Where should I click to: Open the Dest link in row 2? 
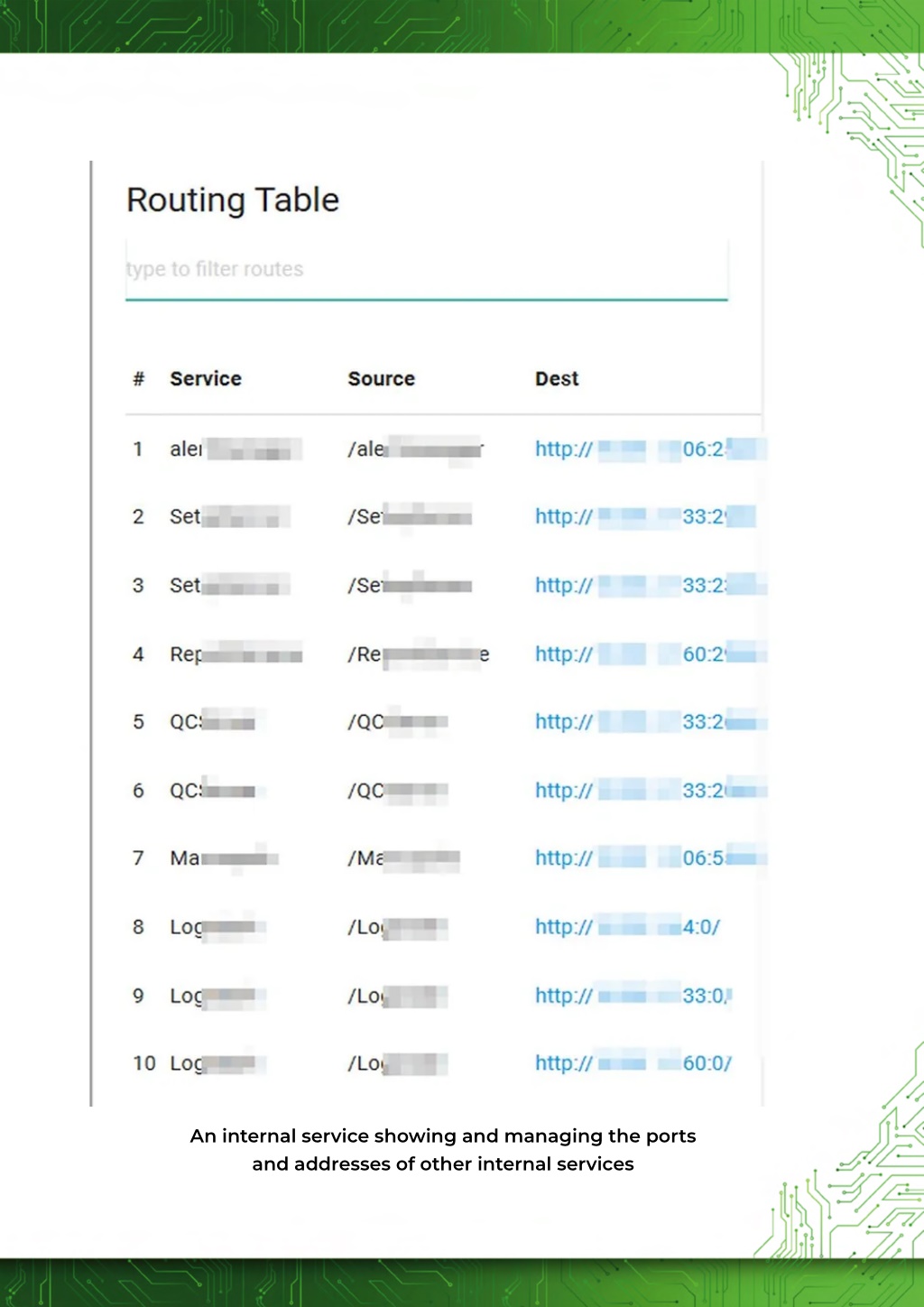[645, 517]
